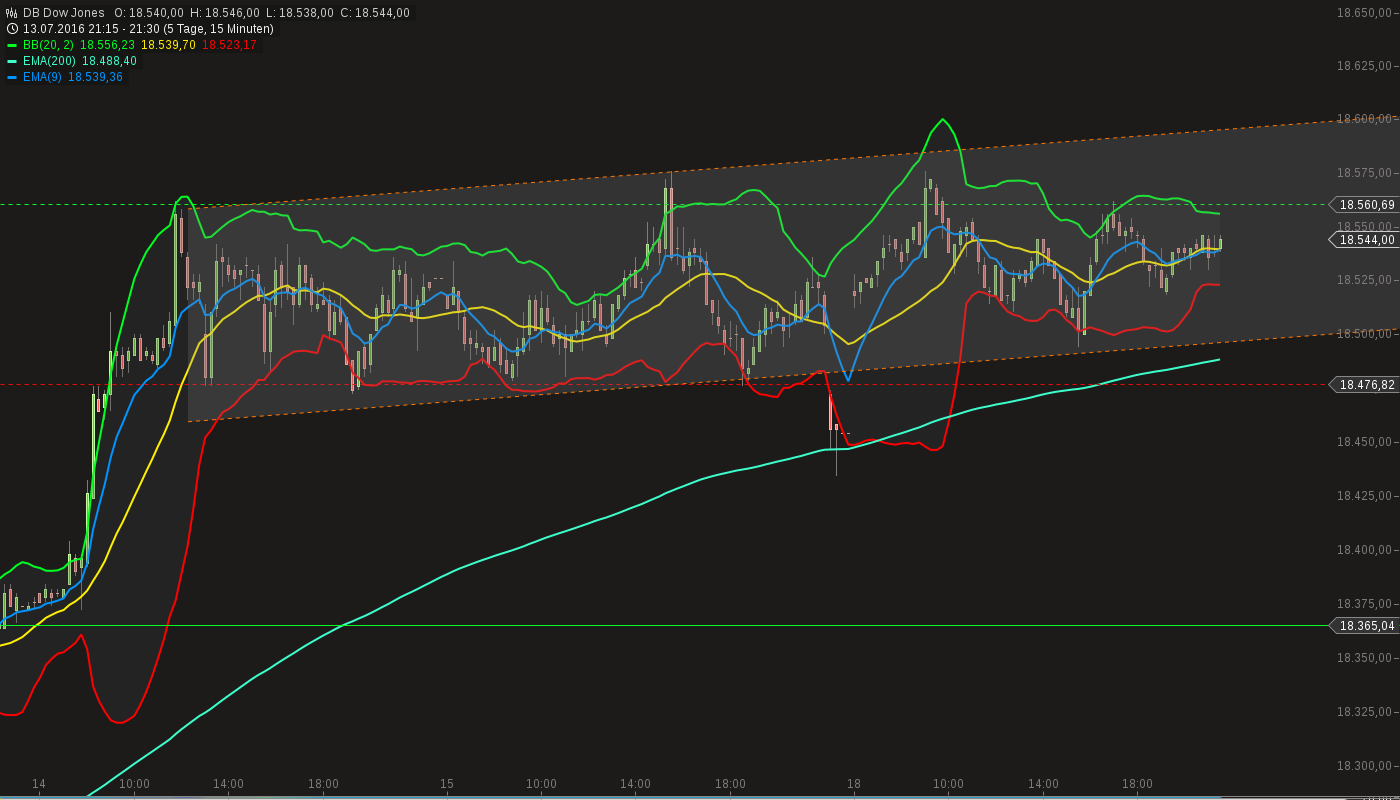
Task: Click the 14:00 time label of day 15
Action: coord(635,784)
